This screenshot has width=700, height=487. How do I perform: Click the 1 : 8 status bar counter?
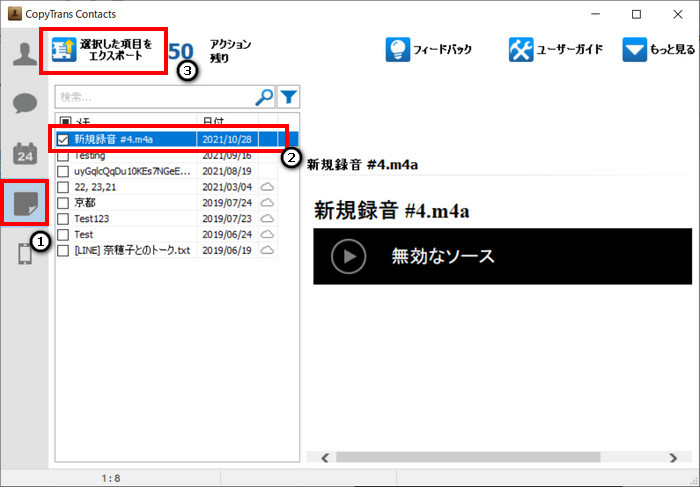[x=111, y=479]
